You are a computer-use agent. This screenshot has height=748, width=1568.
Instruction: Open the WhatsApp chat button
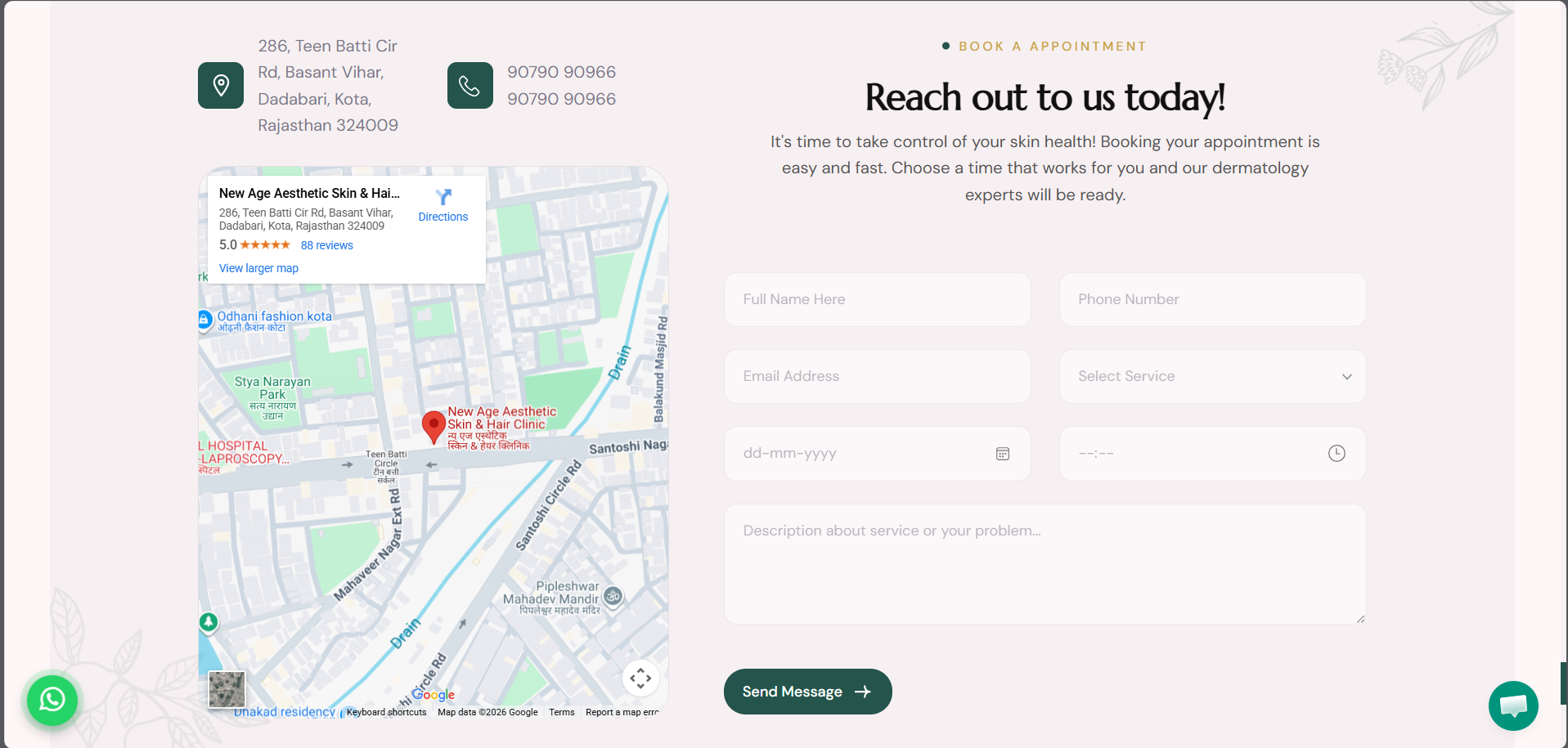tap(52, 700)
